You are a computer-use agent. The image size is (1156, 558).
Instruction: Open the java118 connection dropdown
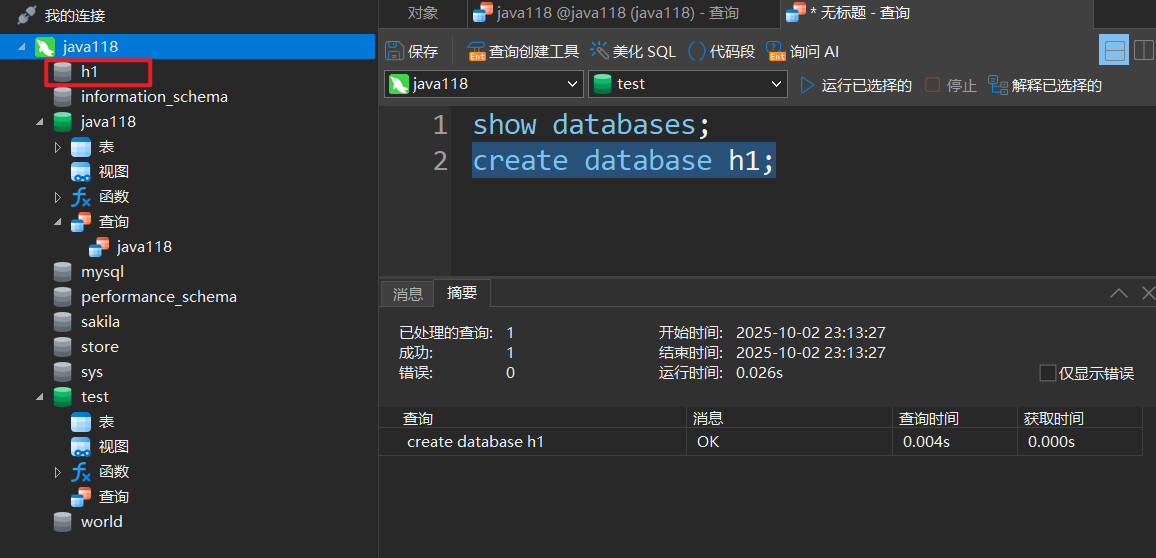[484, 84]
